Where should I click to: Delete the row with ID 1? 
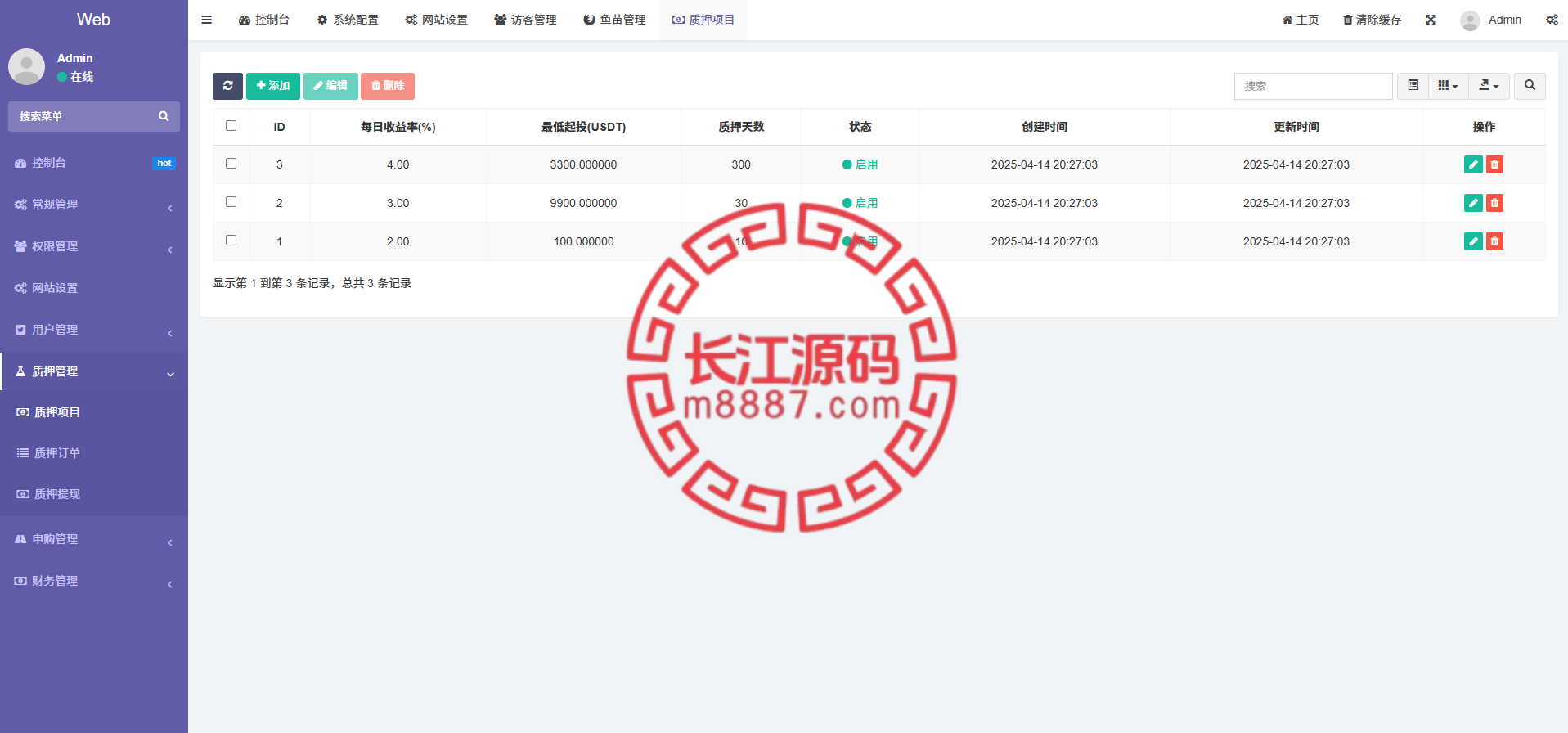coord(1494,241)
